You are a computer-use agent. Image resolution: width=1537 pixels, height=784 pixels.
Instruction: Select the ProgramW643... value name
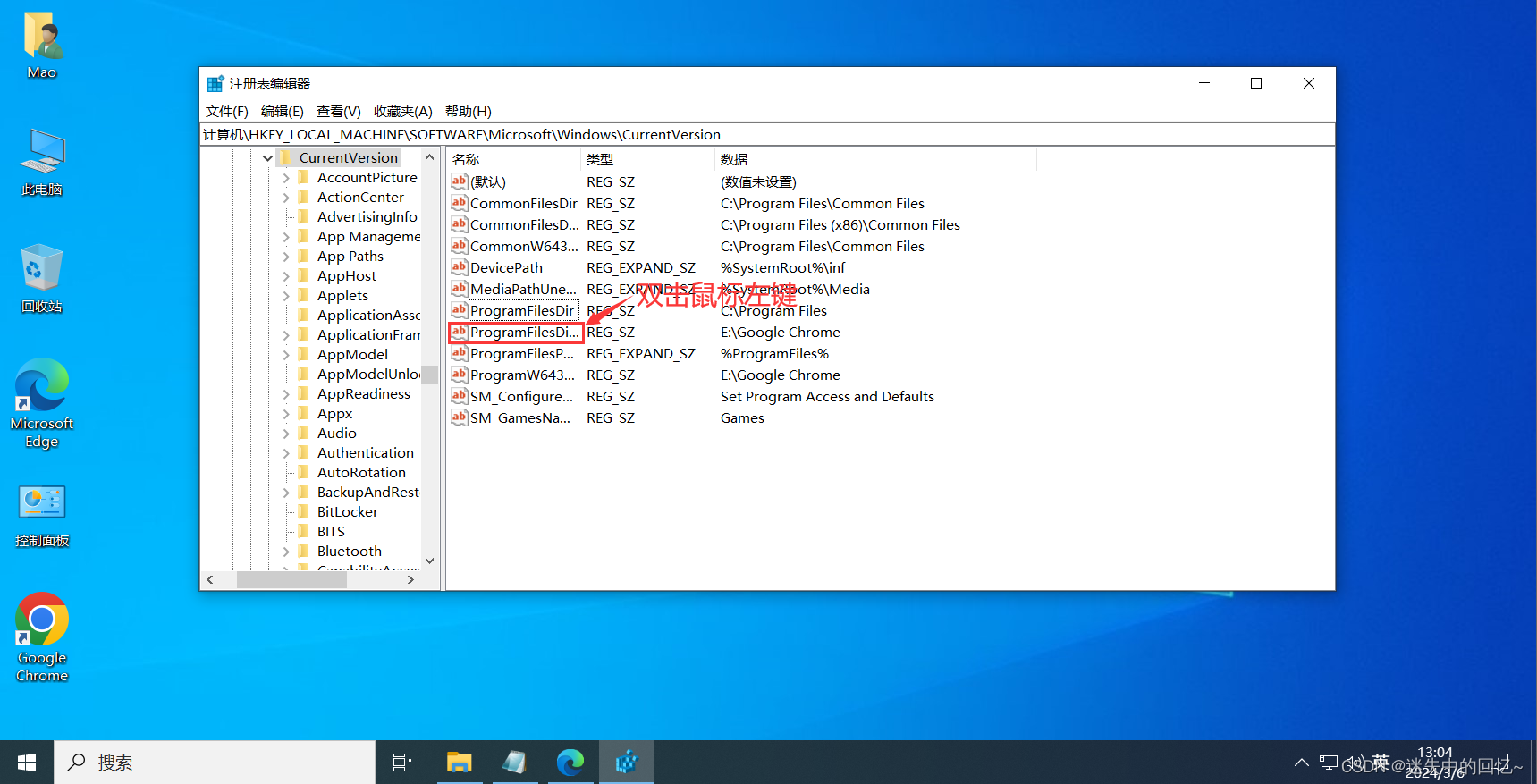click(522, 375)
